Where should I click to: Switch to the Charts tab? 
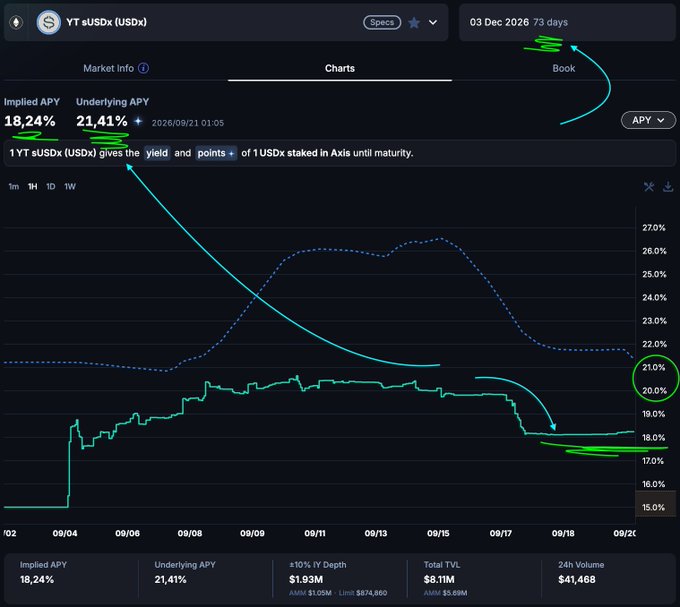click(340, 68)
